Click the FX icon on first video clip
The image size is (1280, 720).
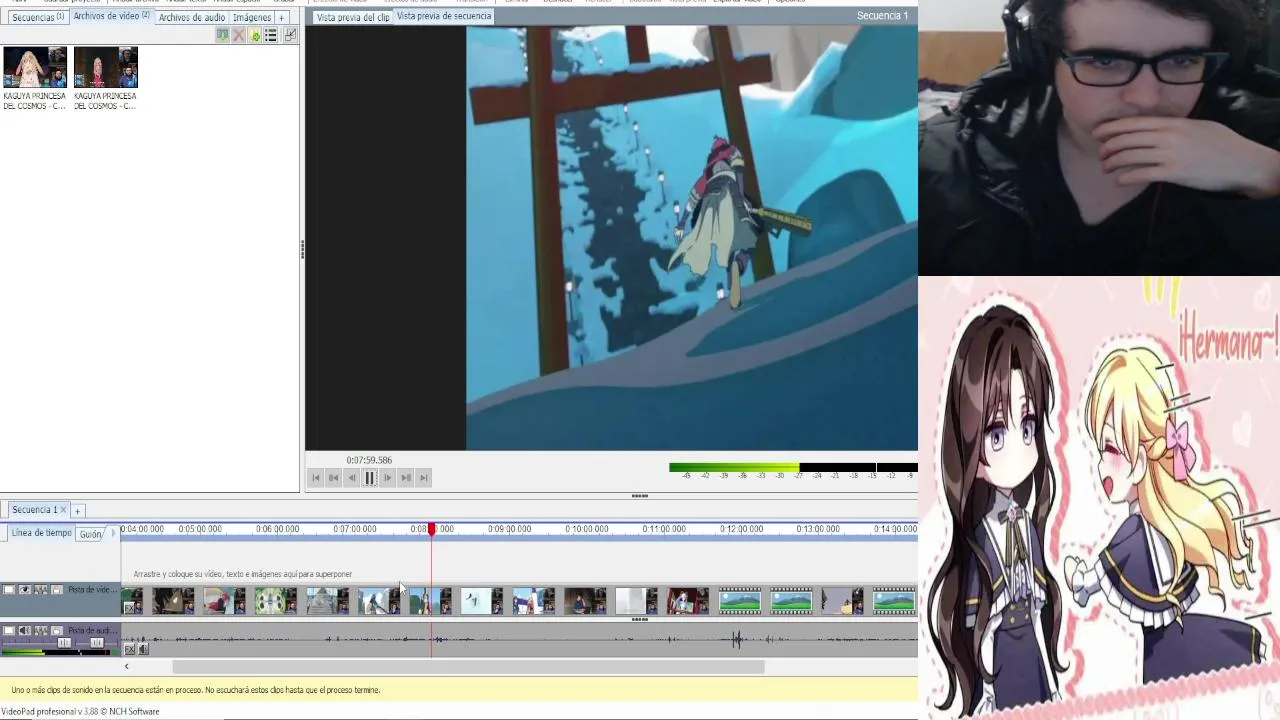pos(129,608)
